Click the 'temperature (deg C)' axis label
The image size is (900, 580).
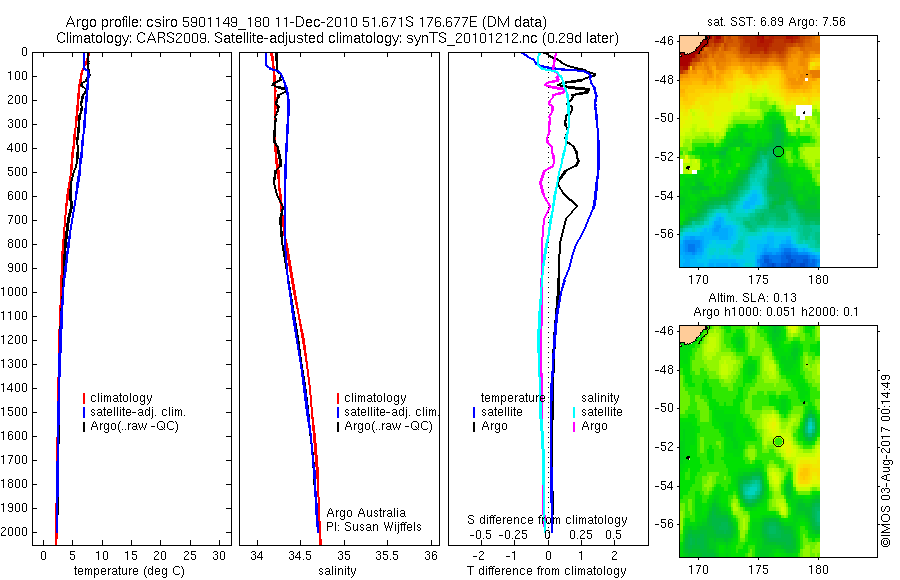point(129,571)
